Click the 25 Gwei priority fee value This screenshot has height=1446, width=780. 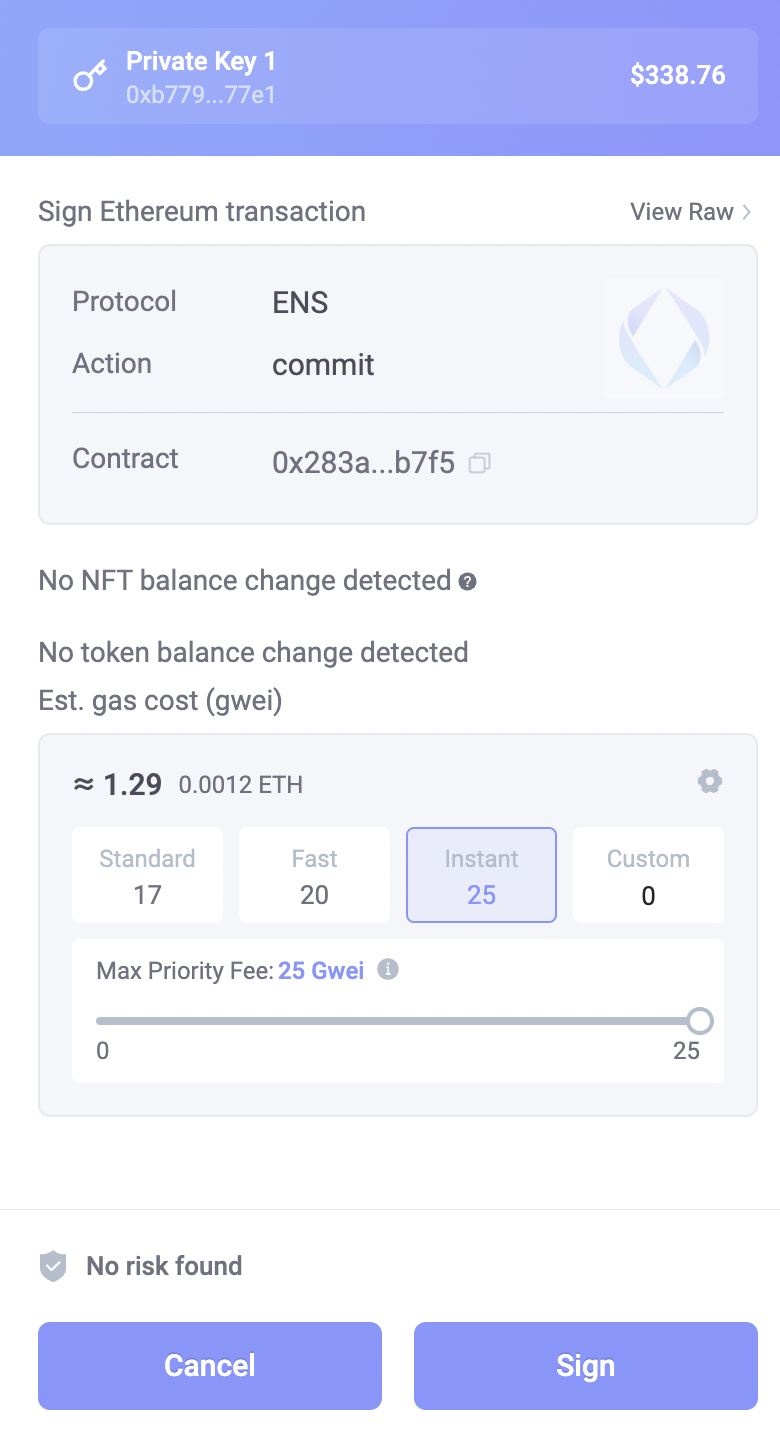pyautogui.click(x=321, y=970)
